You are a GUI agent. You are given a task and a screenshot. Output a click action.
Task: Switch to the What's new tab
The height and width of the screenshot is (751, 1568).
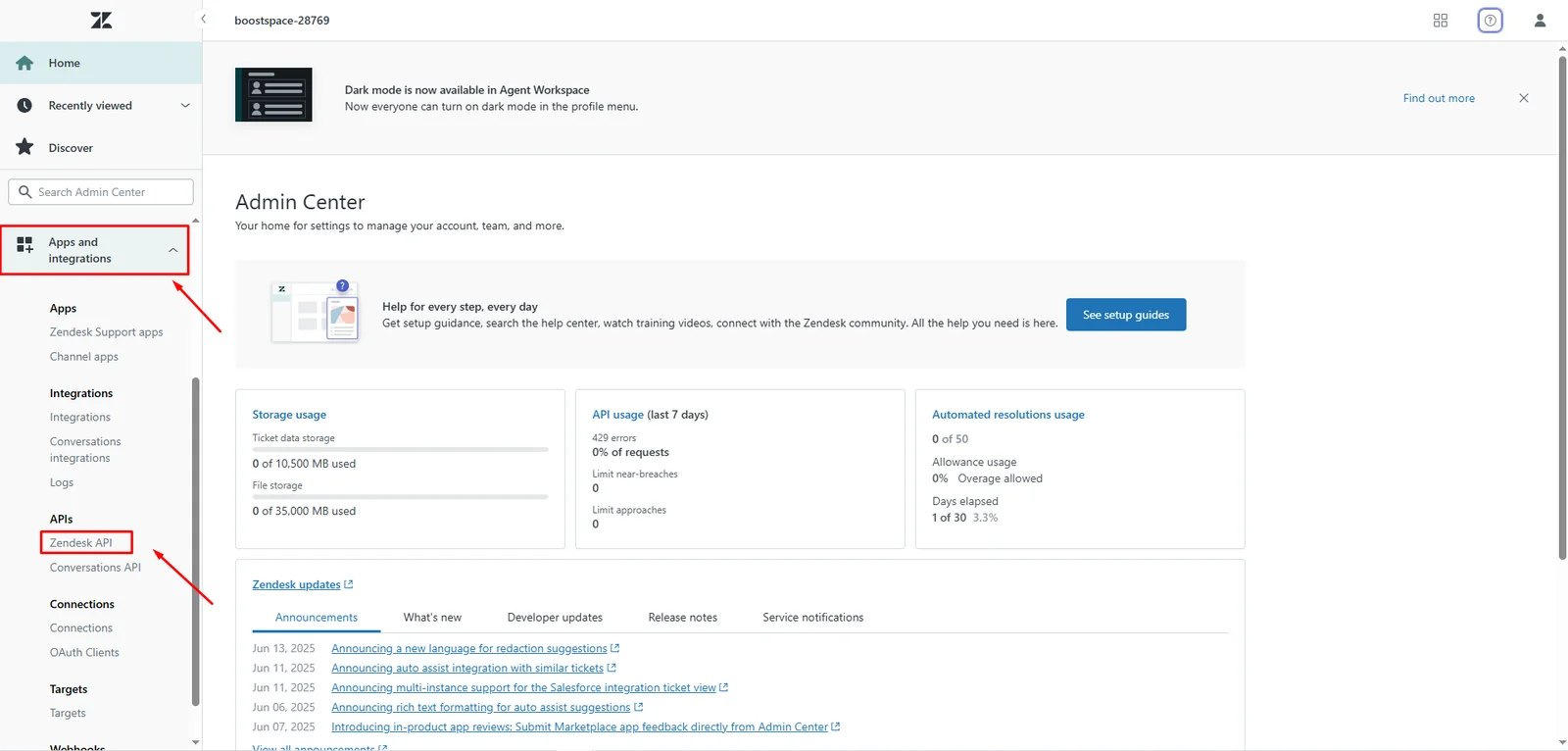point(432,618)
